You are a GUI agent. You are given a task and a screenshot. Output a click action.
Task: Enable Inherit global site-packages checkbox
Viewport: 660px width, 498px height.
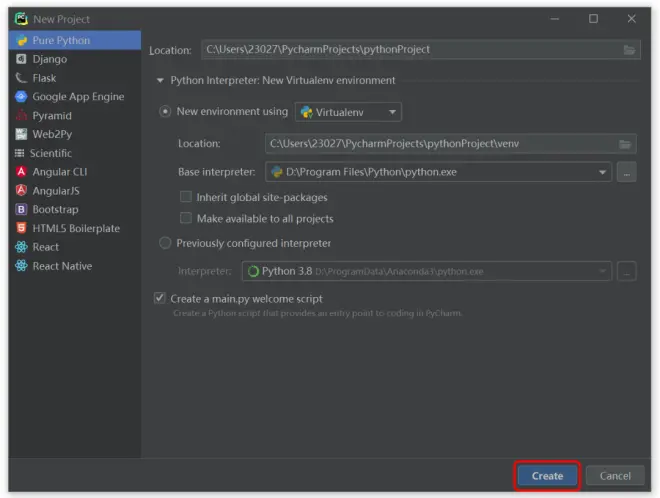[x=186, y=197]
